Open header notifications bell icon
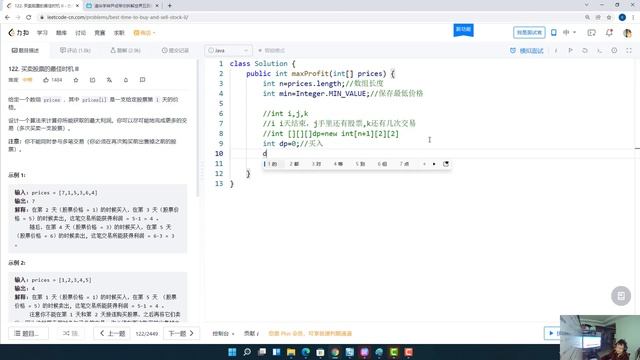Image resolution: width=640 pixels, height=360 pixels. 609,32
